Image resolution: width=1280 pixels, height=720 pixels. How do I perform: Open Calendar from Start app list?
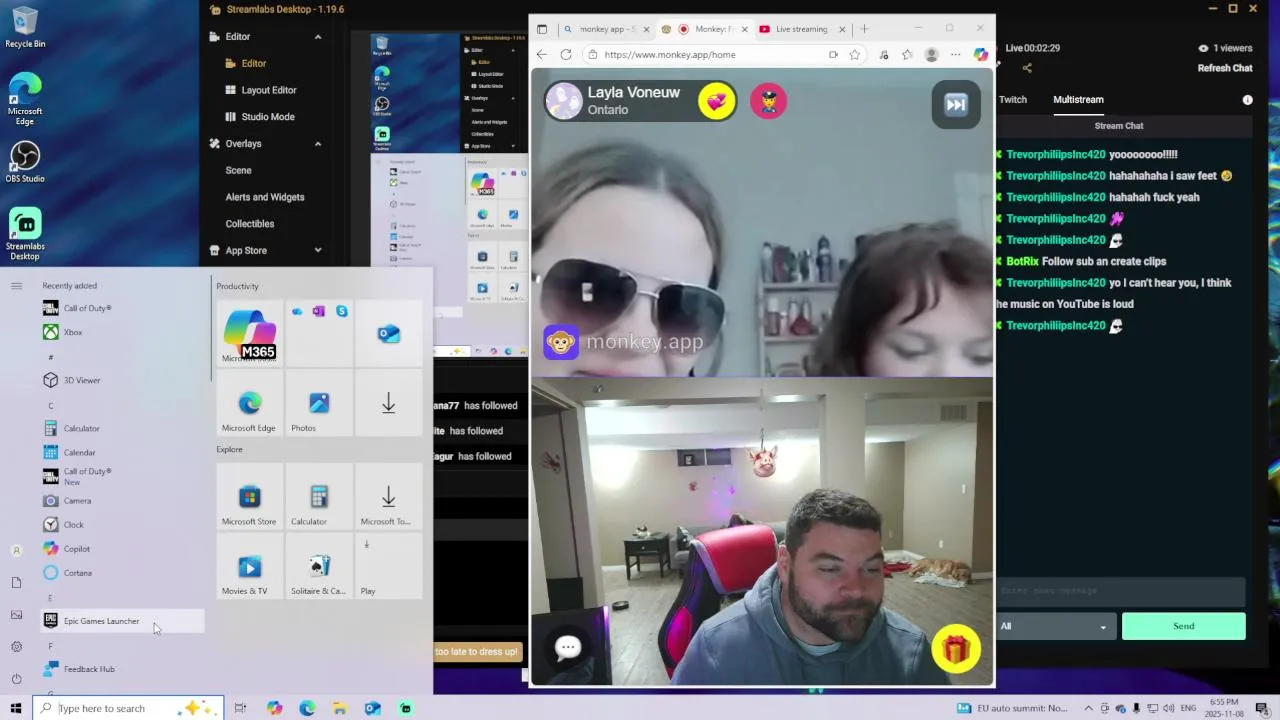(120, 452)
